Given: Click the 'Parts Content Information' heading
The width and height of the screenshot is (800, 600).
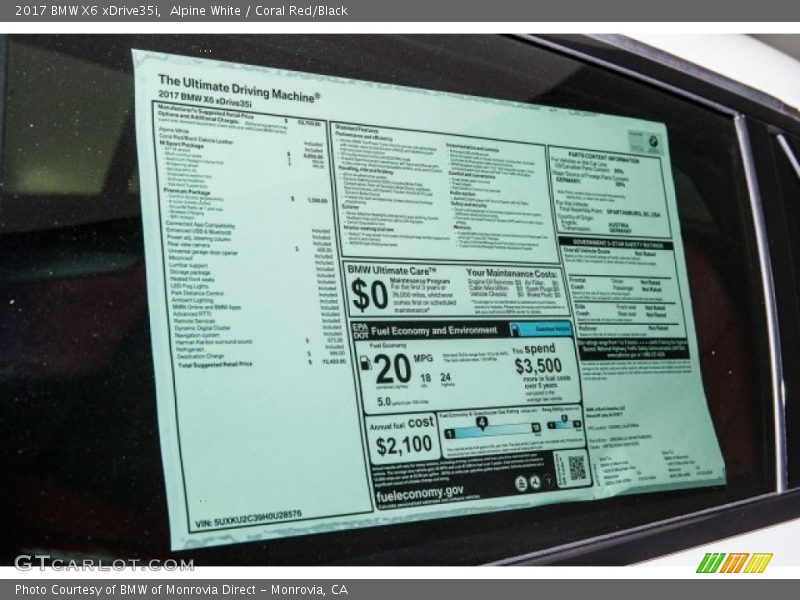Looking at the screenshot, I should tap(604, 158).
